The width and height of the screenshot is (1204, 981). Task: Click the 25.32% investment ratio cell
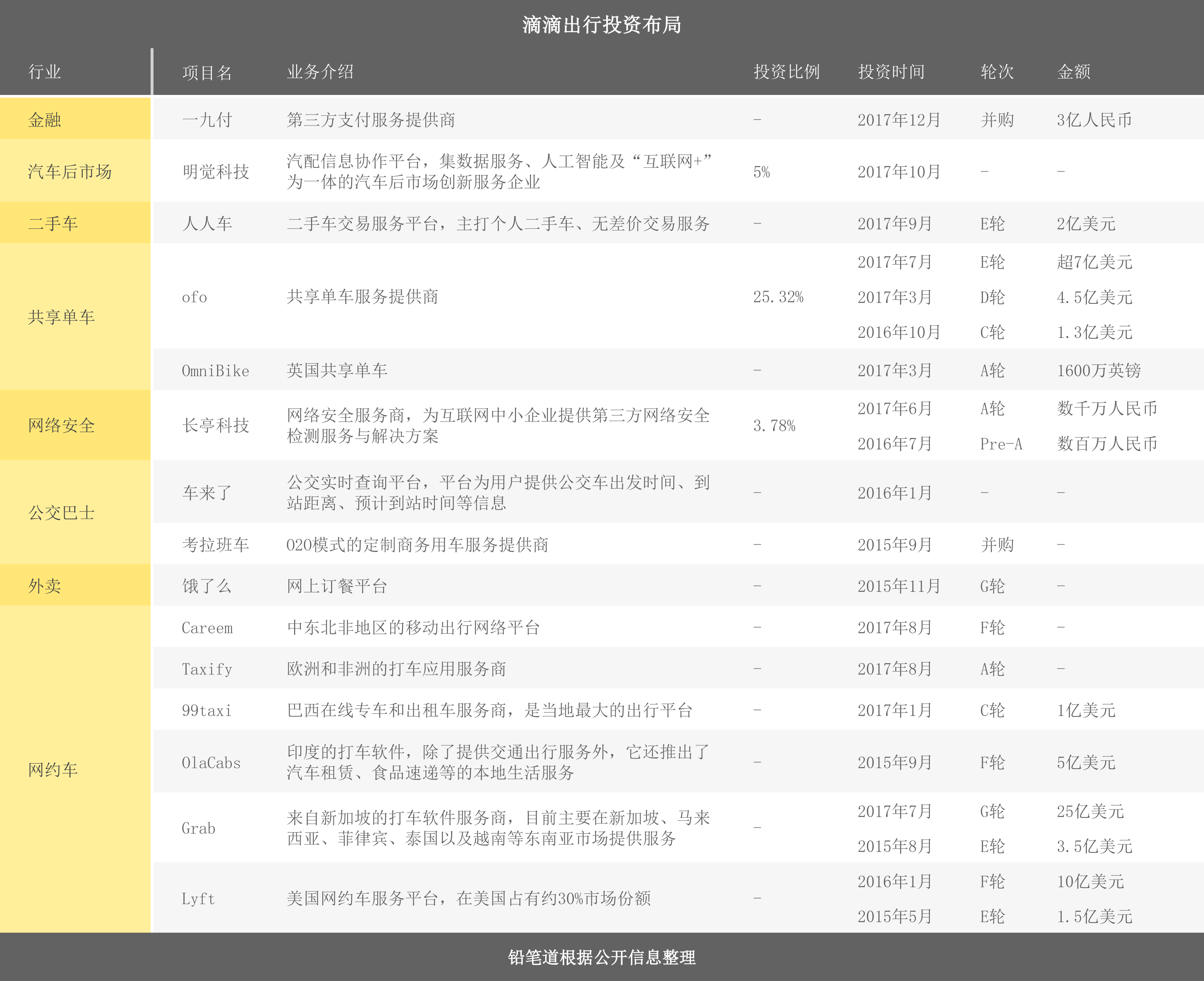tap(778, 297)
